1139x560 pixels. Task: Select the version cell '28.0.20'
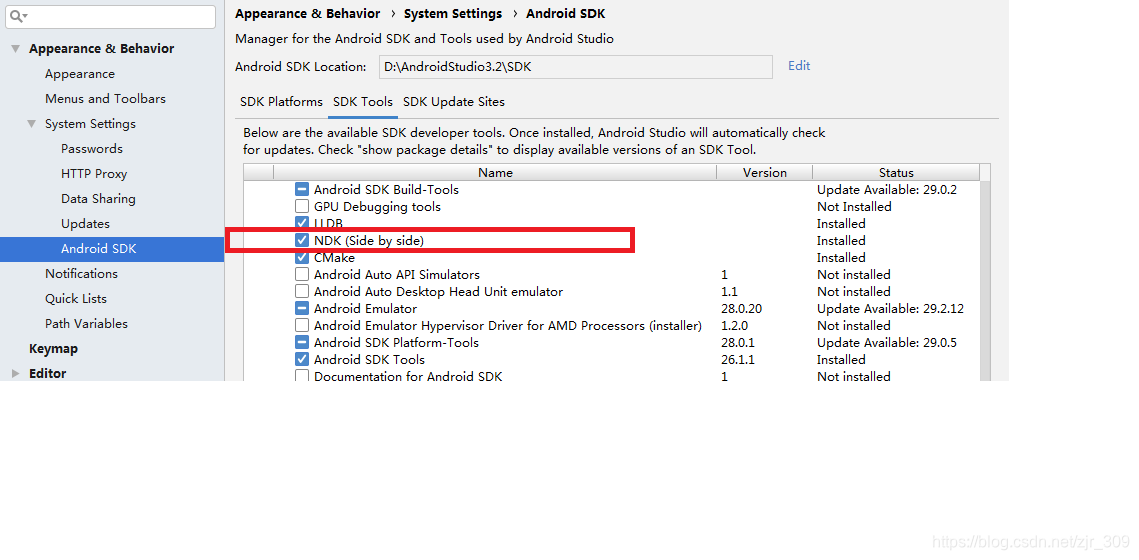click(x=742, y=309)
